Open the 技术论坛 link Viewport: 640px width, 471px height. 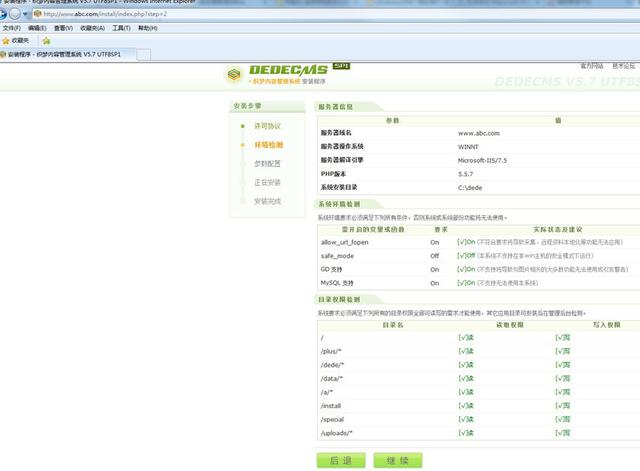[x=623, y=66]
